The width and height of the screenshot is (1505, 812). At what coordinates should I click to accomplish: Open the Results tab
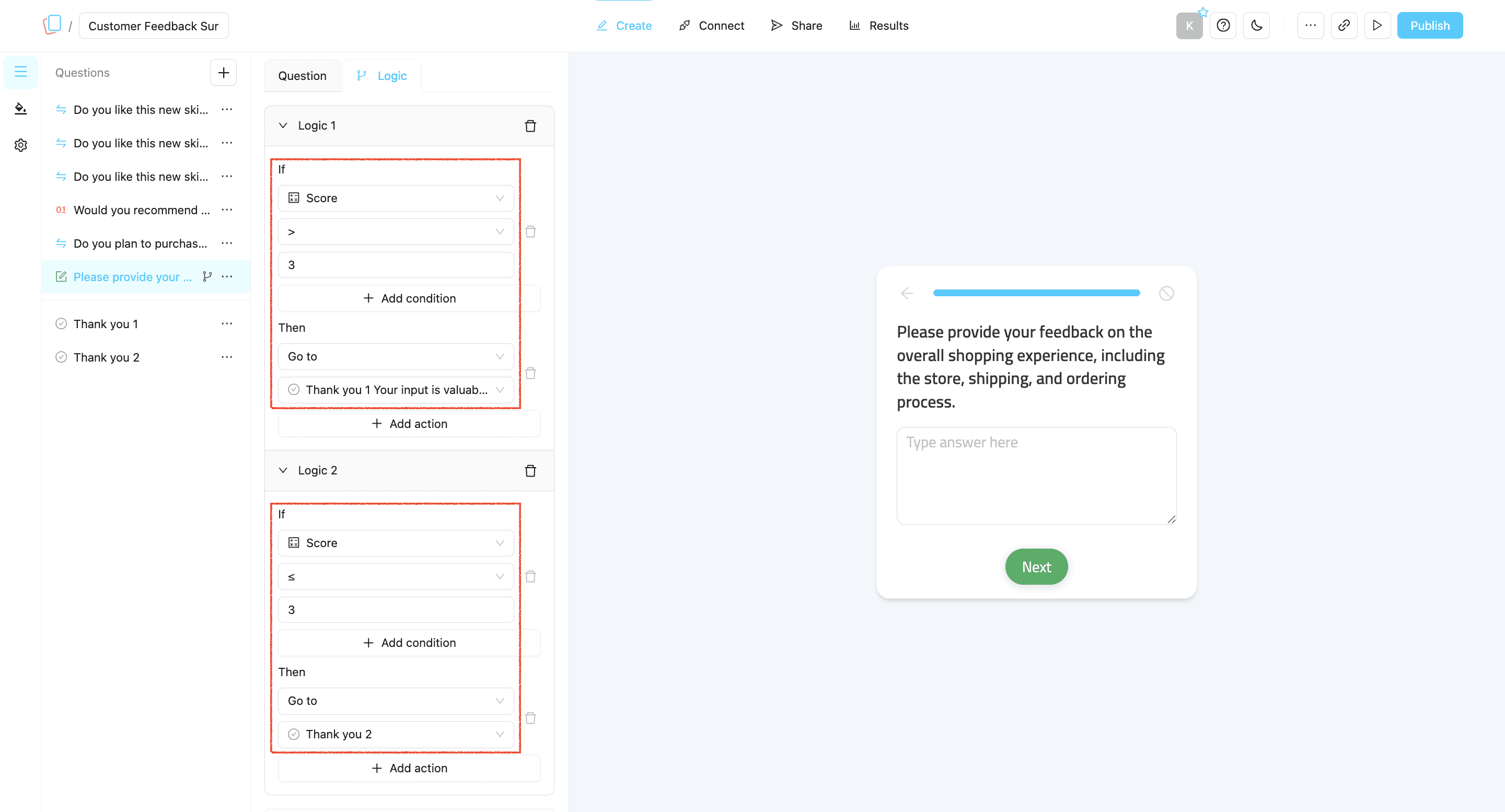878,25
